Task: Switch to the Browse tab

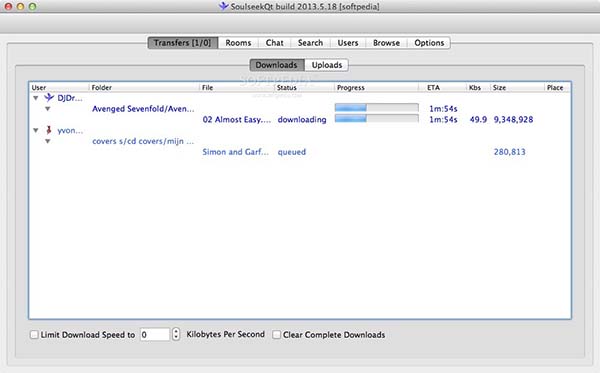Action: tap(386, 43)
